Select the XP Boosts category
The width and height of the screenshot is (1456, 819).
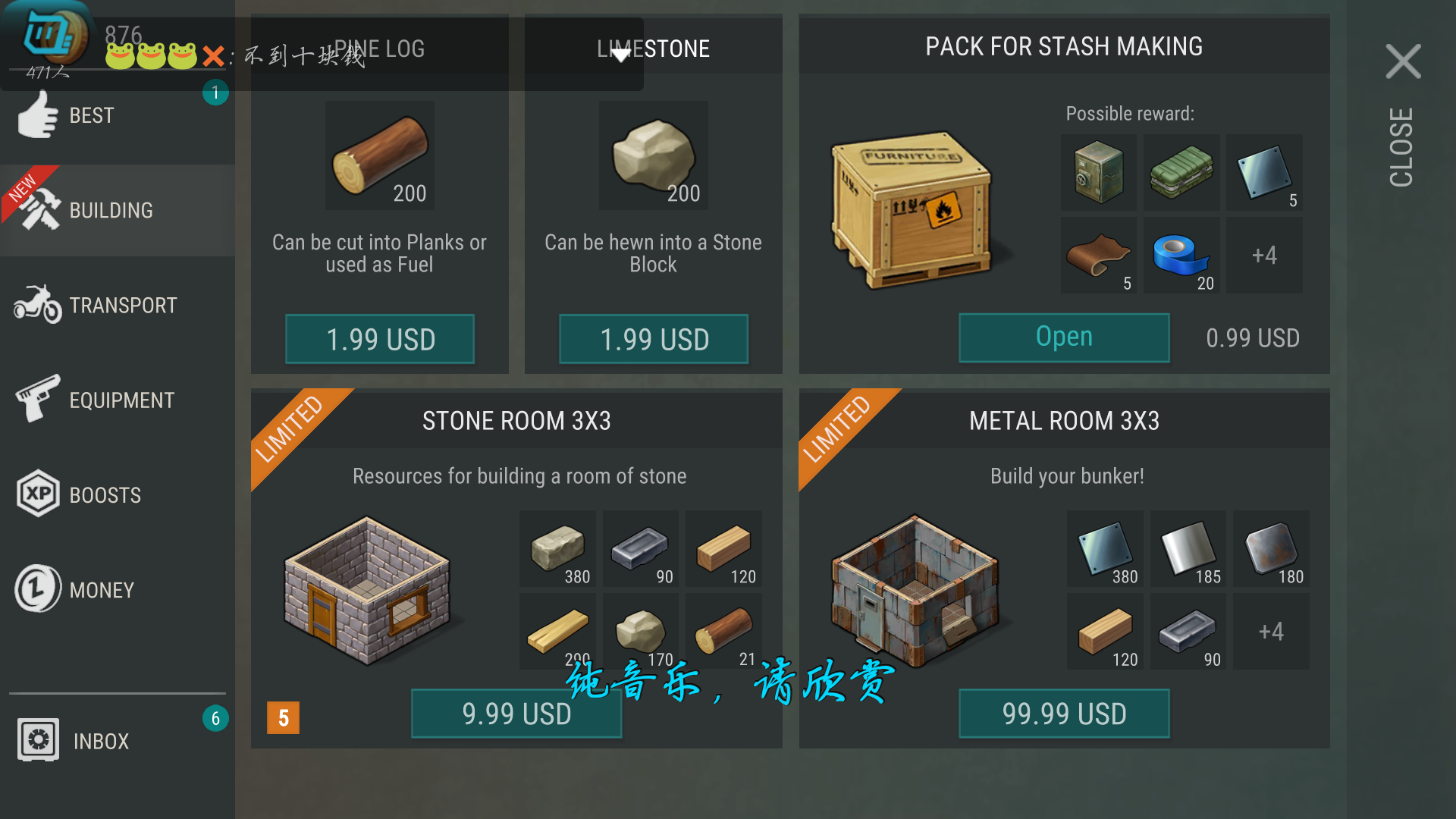[118, 494]
